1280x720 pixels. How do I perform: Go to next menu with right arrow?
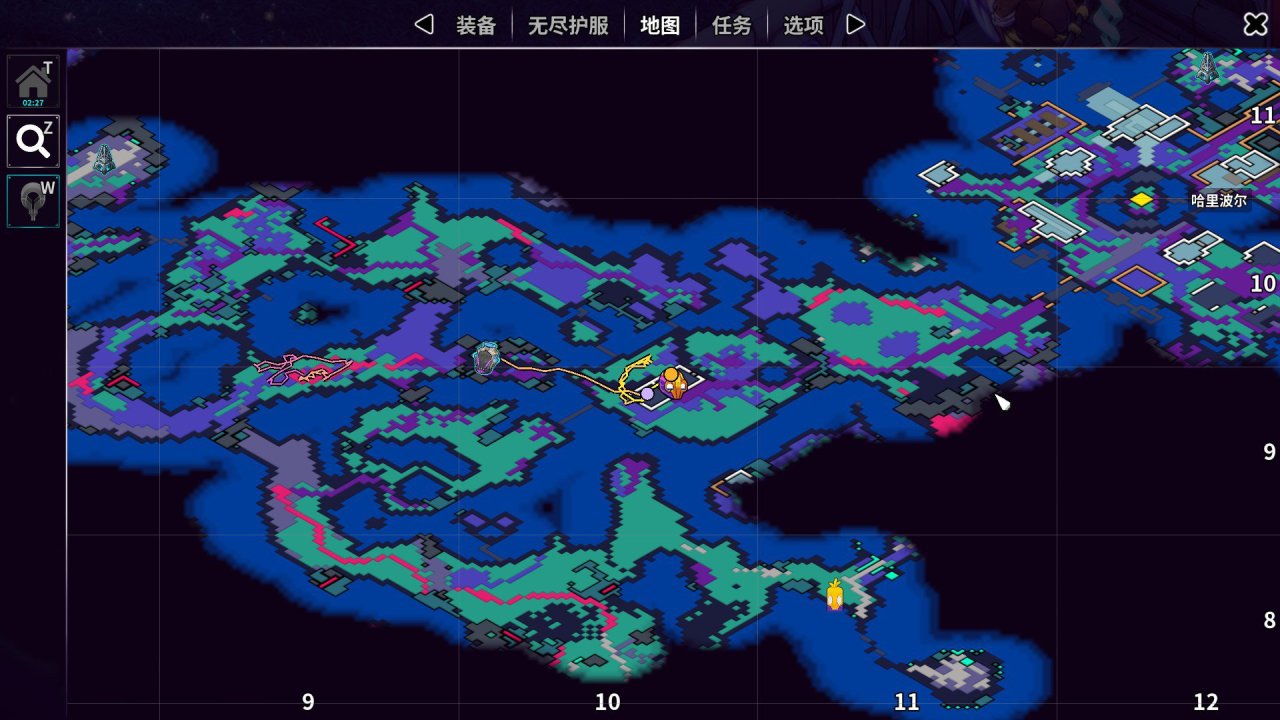pyautogui.click(x=856, y=24)
